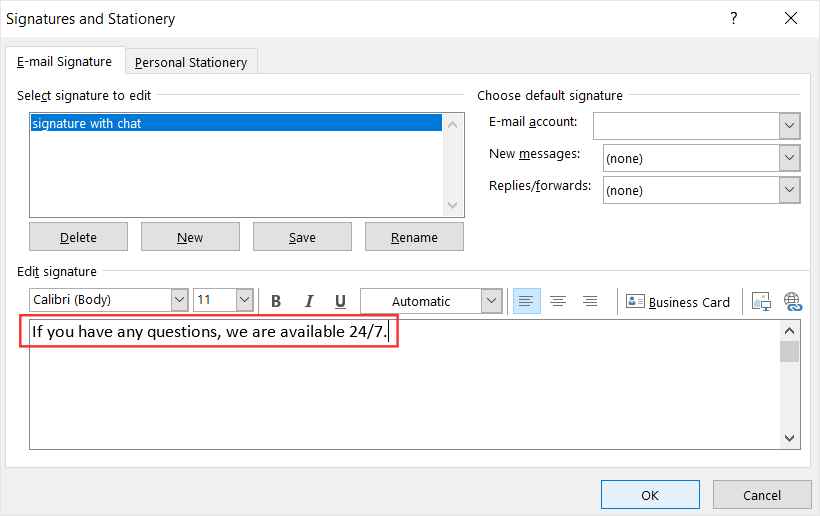The height and width of the screenshot is (516, 820).
Task: Toggle bold formatting in signature editor
Action: pyautogui.click(x=276, y=301)
